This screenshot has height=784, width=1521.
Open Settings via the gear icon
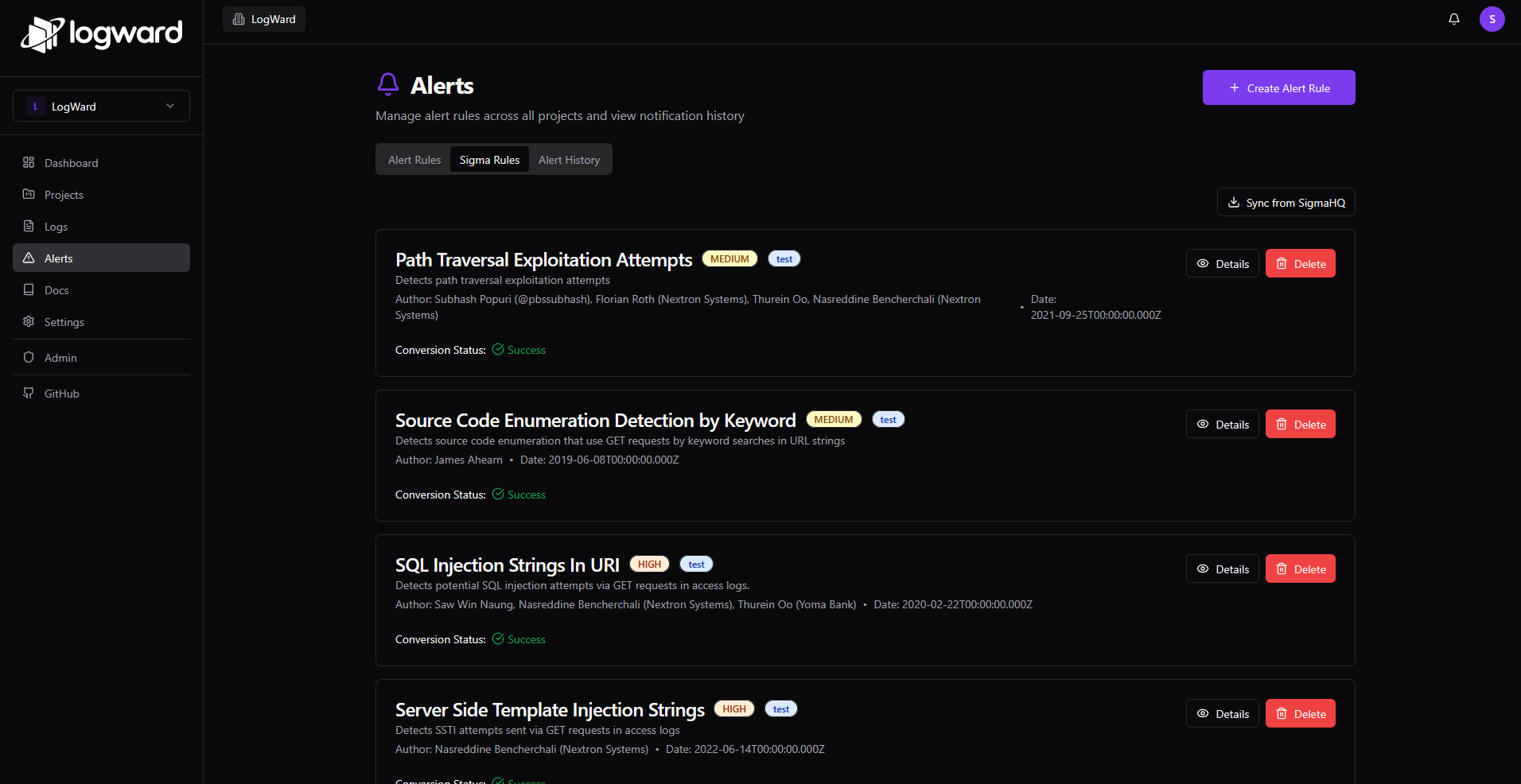(29, 321)
